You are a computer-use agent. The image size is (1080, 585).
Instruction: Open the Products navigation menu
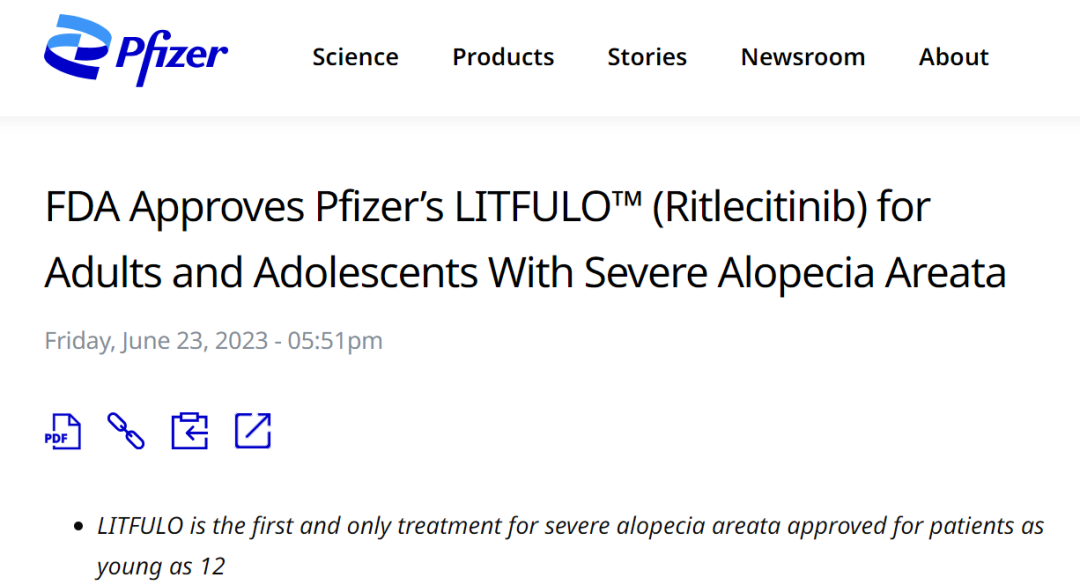pyautogui.click(x=503, y=57)
